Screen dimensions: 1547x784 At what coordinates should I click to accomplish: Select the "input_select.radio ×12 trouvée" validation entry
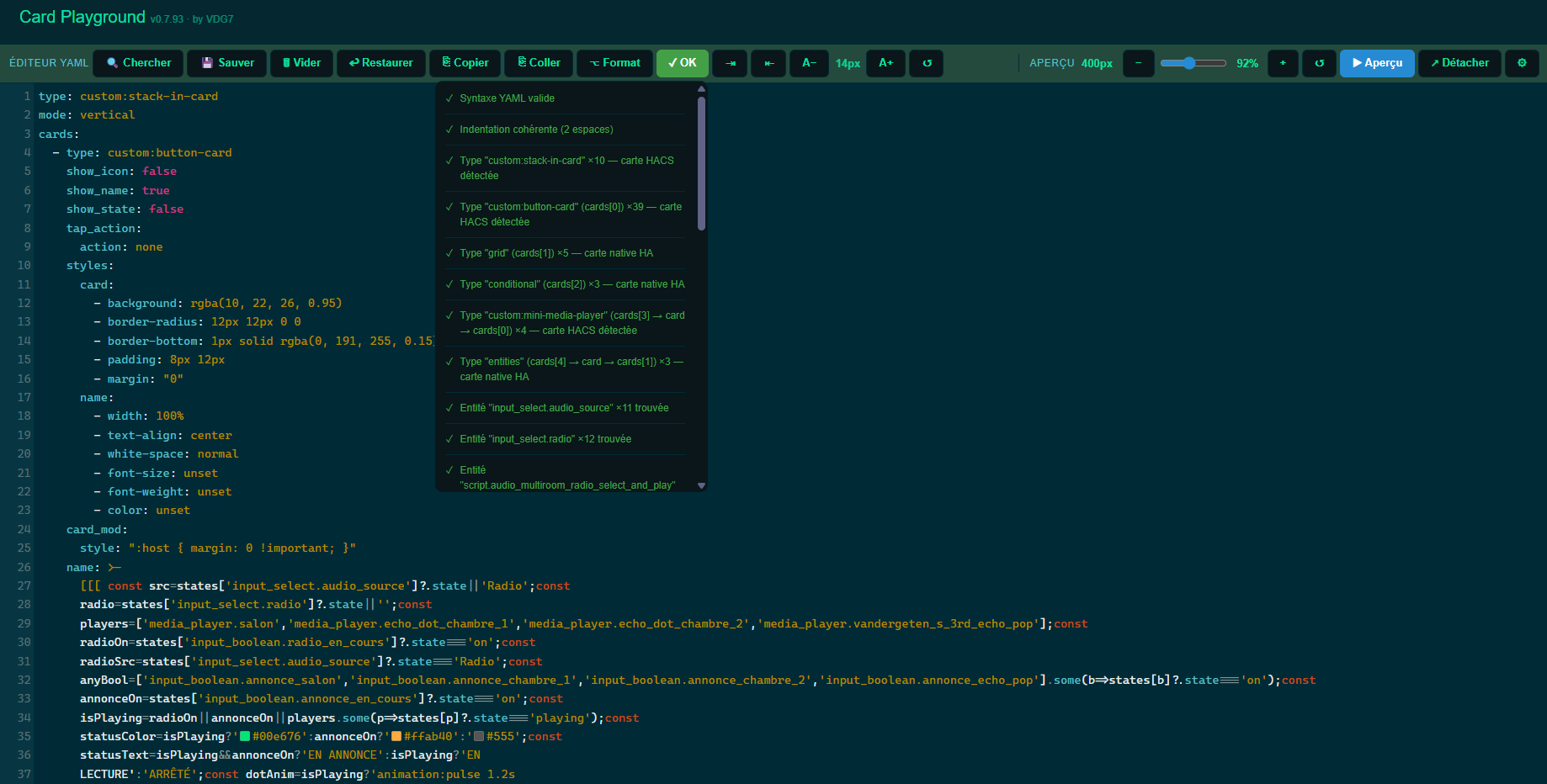[545, 439]
